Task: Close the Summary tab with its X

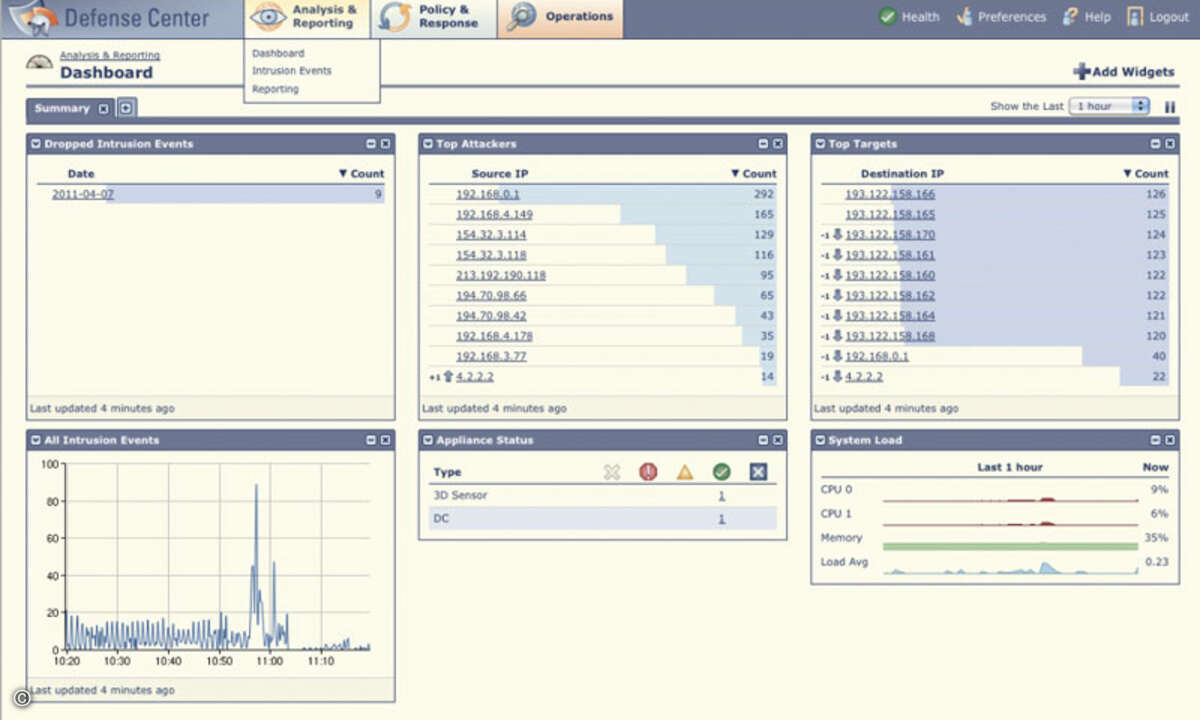Action: coord(104,108)
